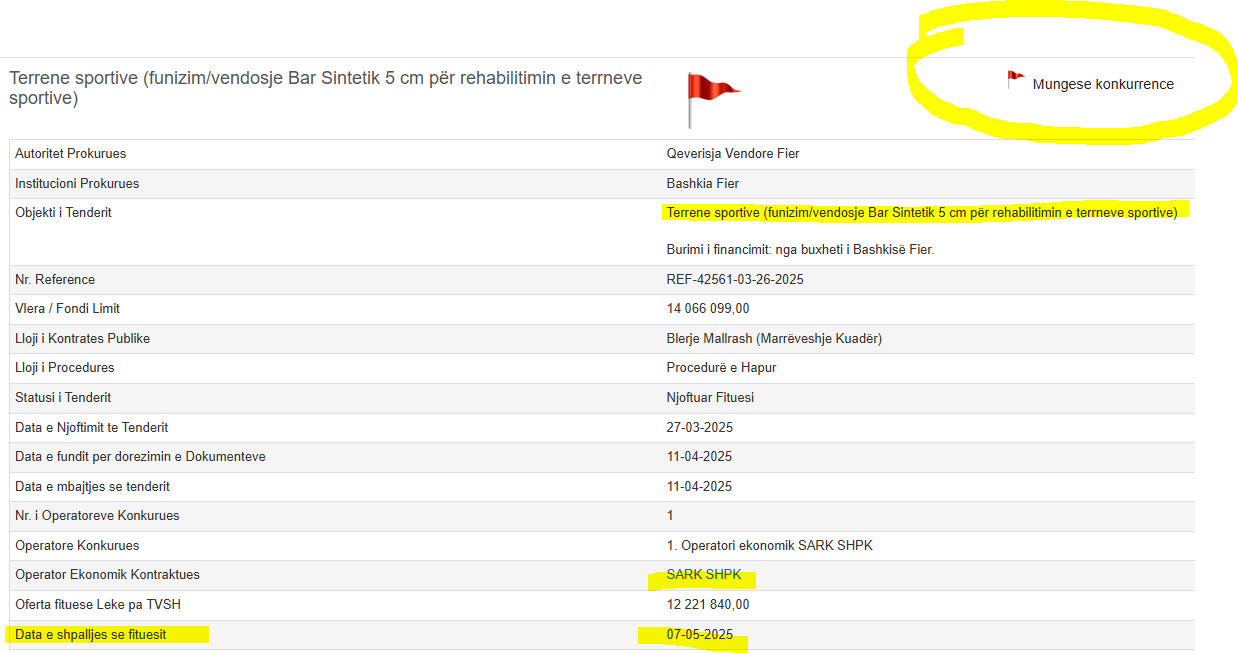Click the Terrene sportive page heading
The image size is (1238, 653).
coord(325,88)
